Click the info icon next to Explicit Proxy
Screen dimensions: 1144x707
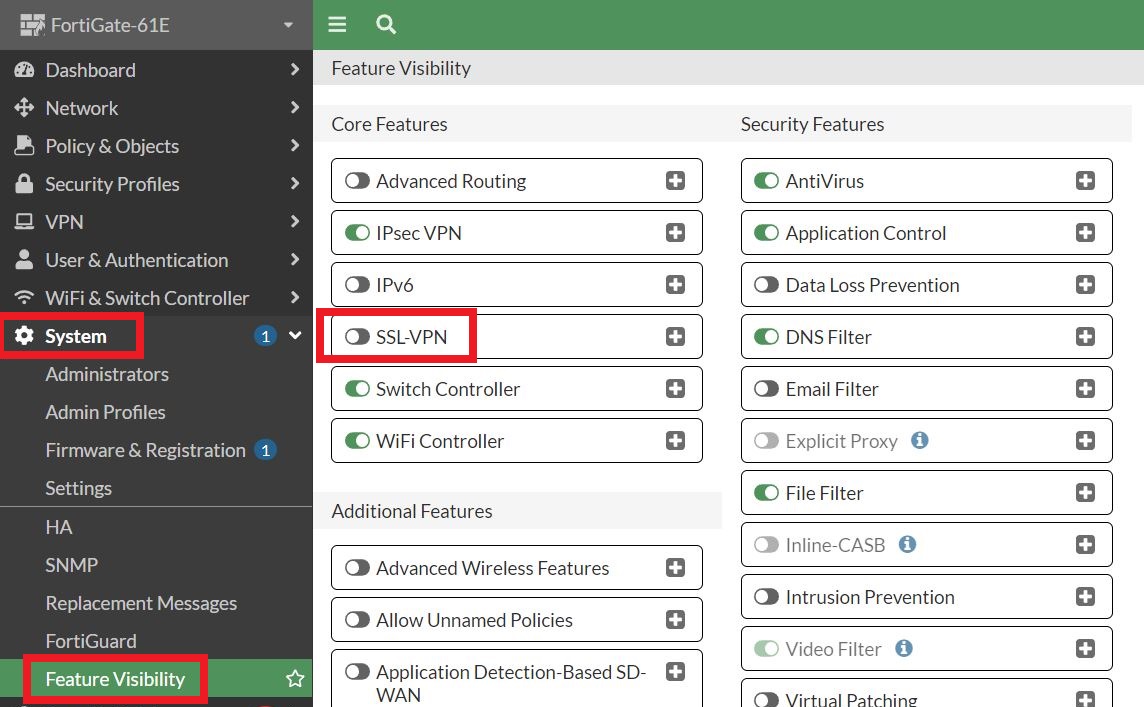click(920, 441)
